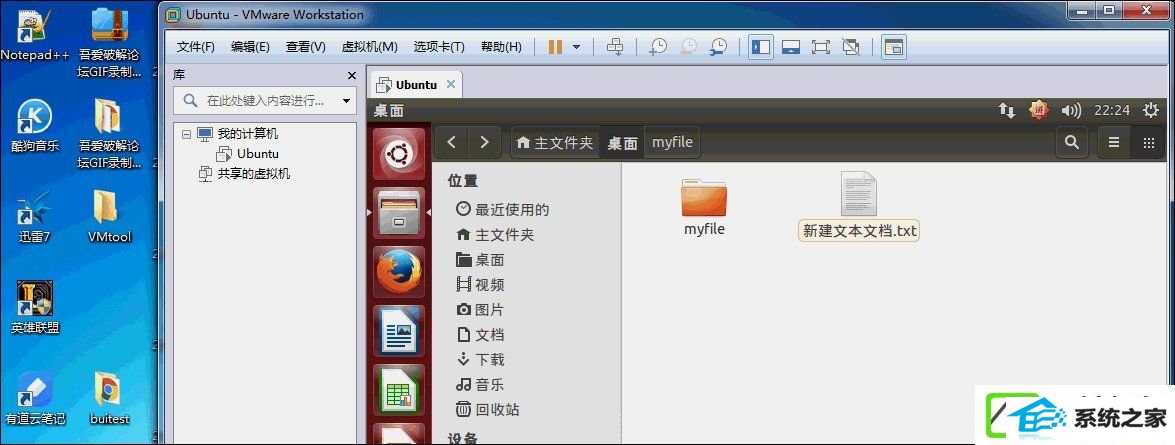Go forward in the file manager

point(484,142)
